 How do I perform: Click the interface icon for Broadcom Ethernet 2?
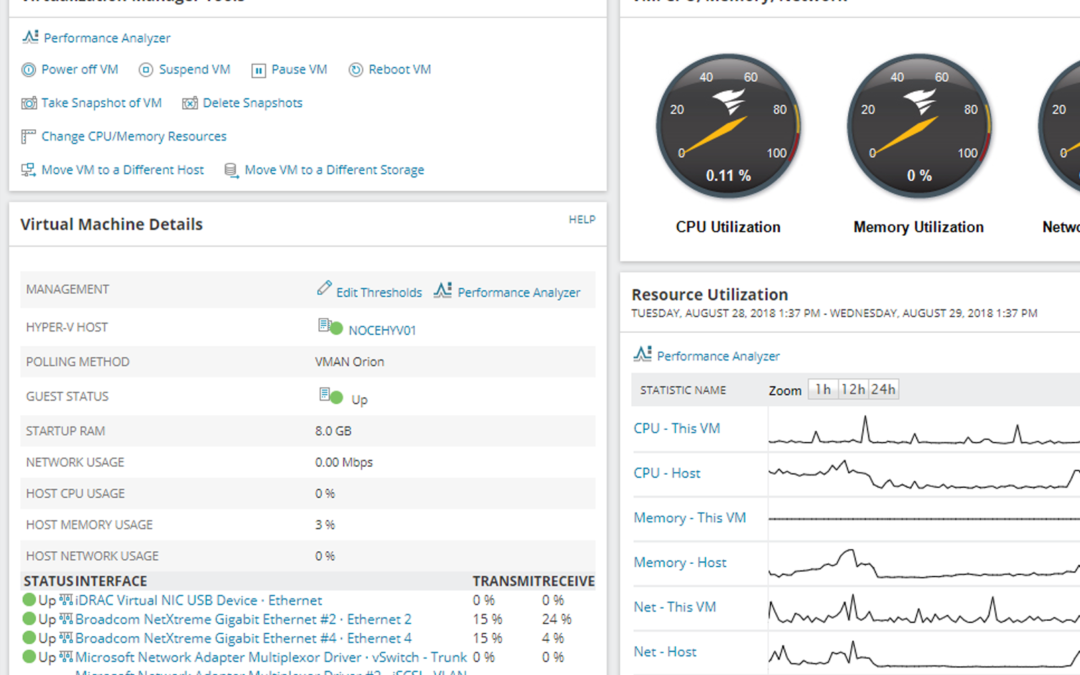tap(66, 619)
